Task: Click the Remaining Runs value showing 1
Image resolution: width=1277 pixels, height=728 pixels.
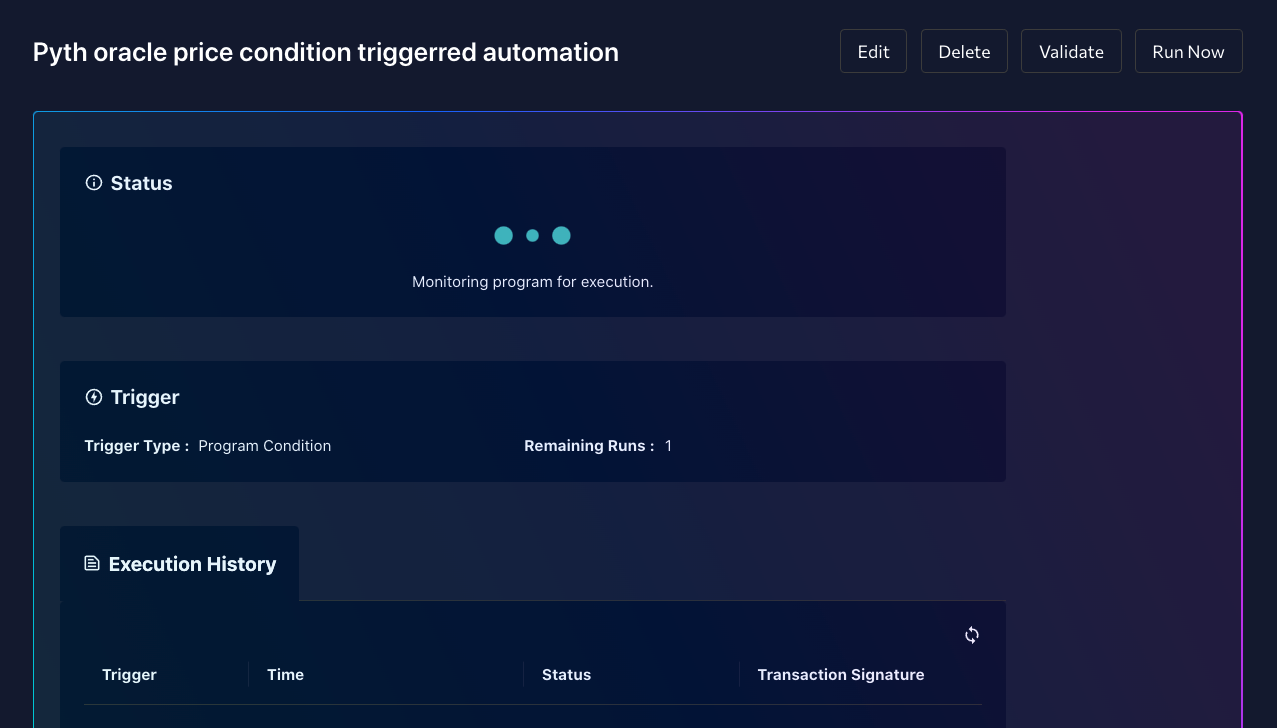Action: [668, 446]
